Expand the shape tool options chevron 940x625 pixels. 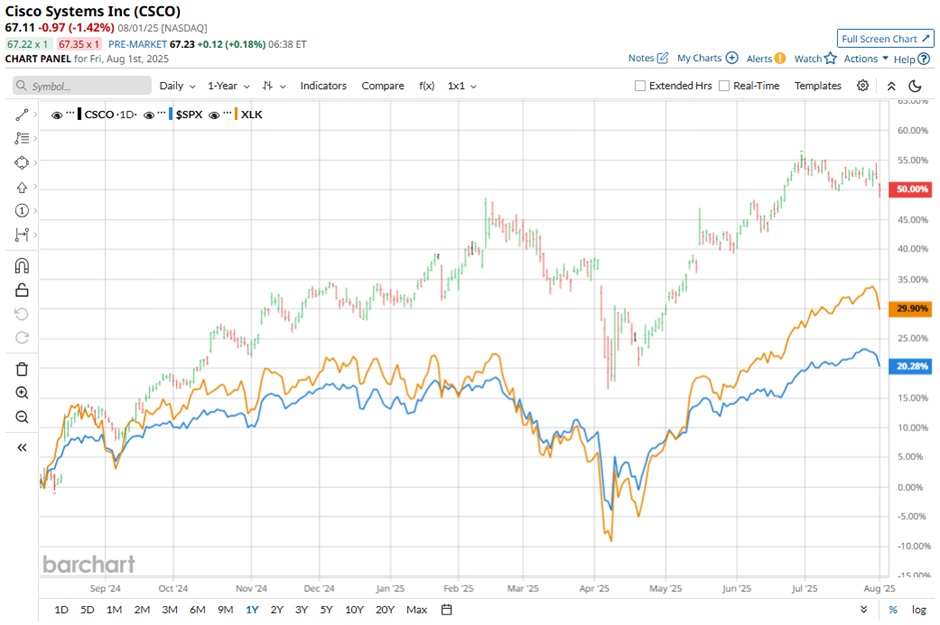point(35,162)
